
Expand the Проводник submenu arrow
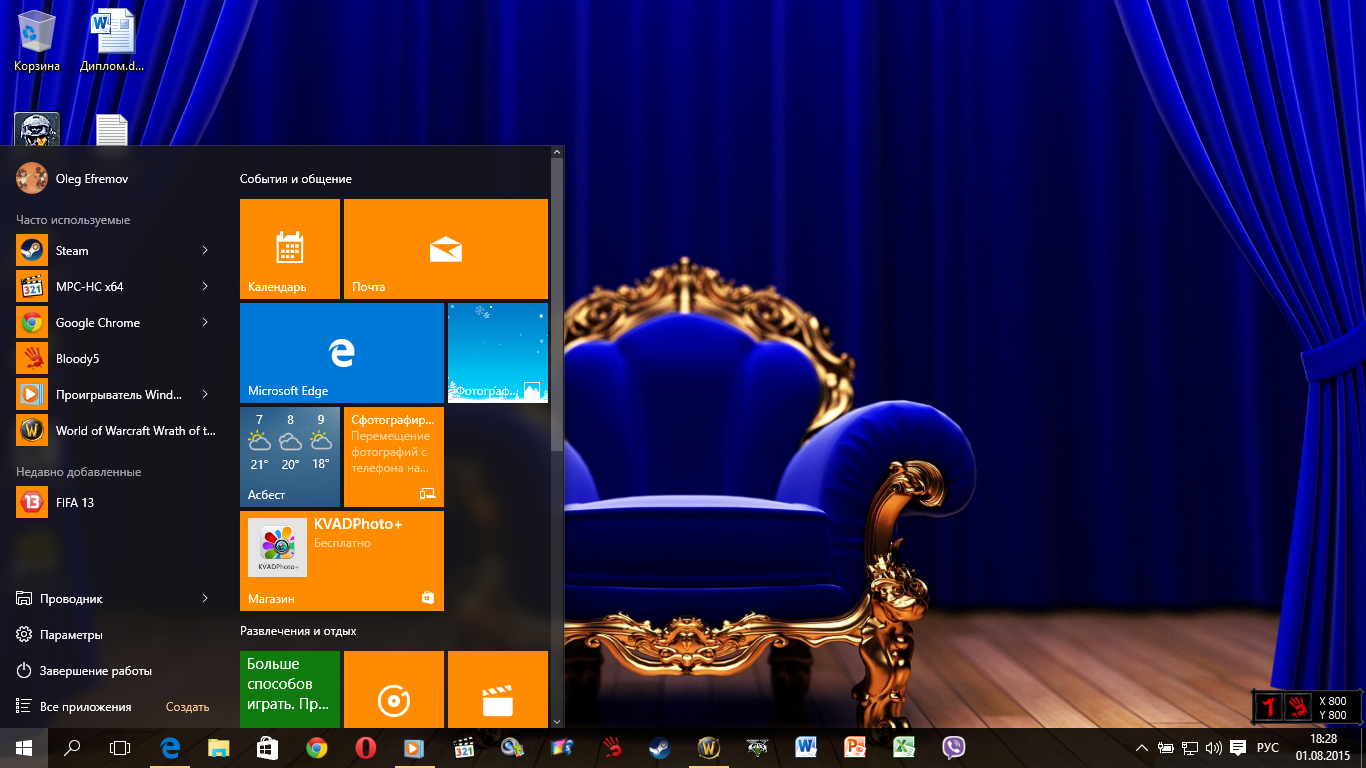click(x=205, y=598)
